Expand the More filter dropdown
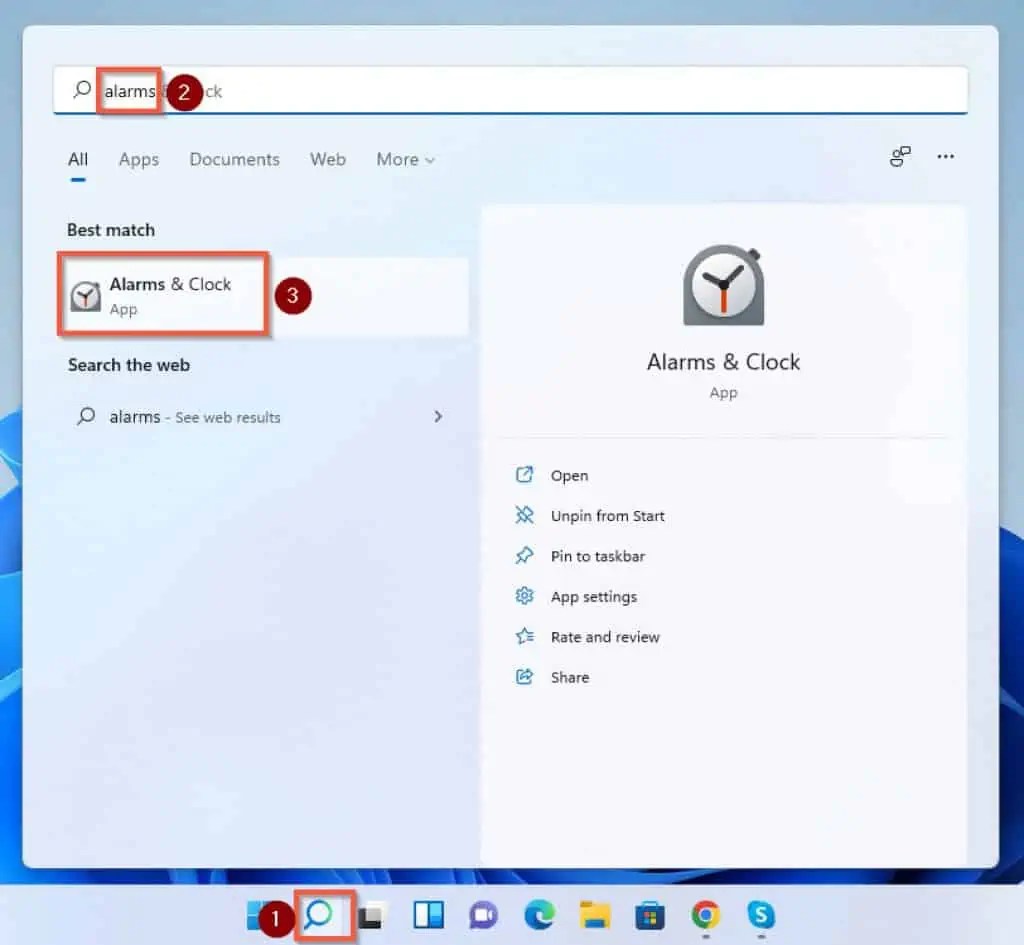This screenshot has height=945, width=1024. 404,159
